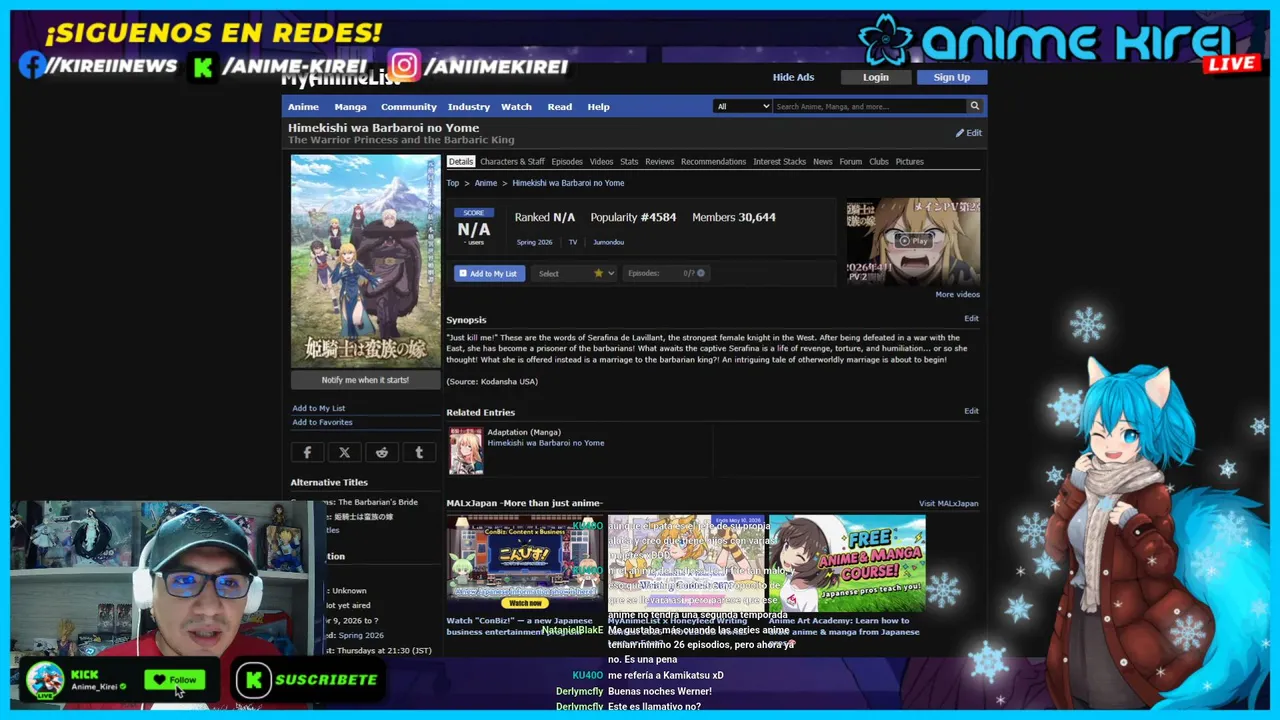
Task: Share the anime on Reddit
Action: (381, 452)
